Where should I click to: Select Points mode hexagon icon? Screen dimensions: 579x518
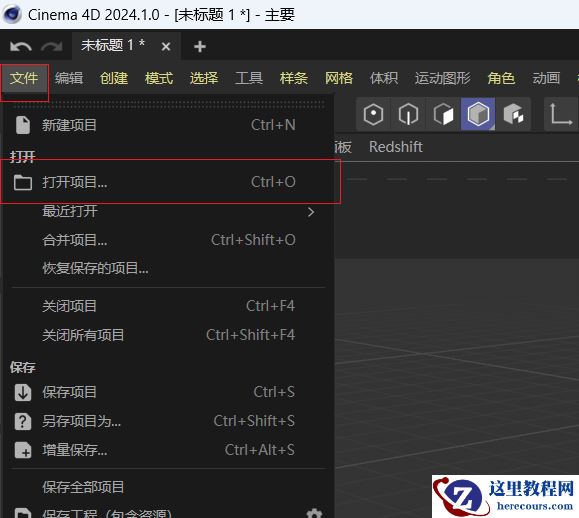373,114
